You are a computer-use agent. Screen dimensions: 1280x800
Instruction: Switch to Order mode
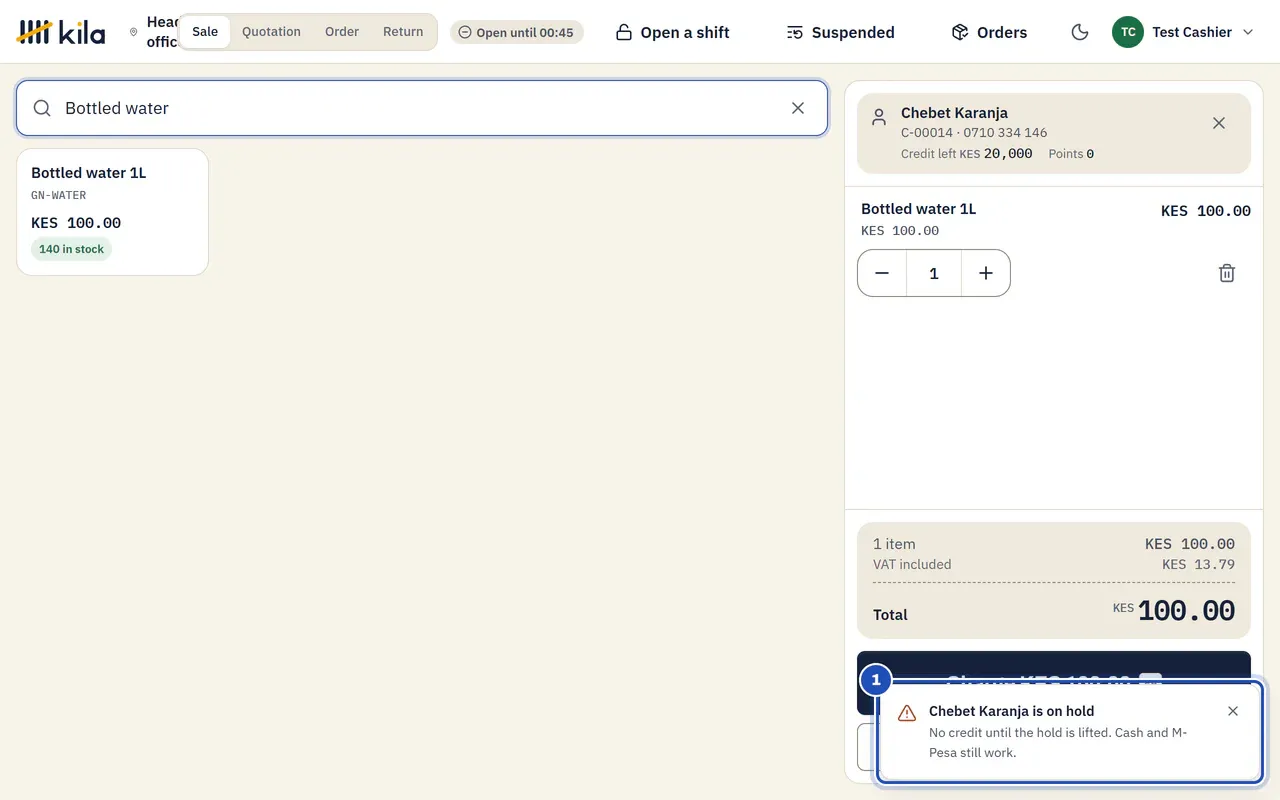[342, 32]
